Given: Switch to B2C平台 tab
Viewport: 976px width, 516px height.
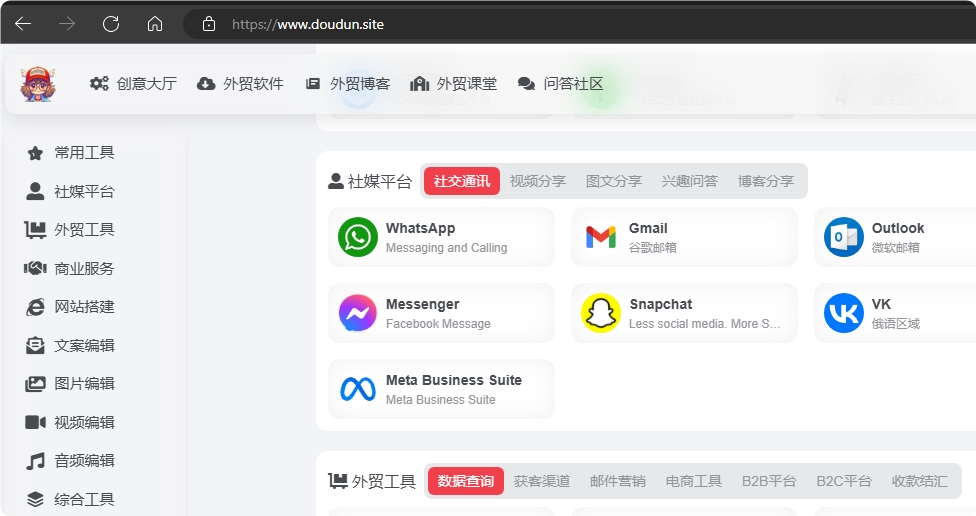Looking at the screenshot, I should pyautogui.click(x=844, y=481).
